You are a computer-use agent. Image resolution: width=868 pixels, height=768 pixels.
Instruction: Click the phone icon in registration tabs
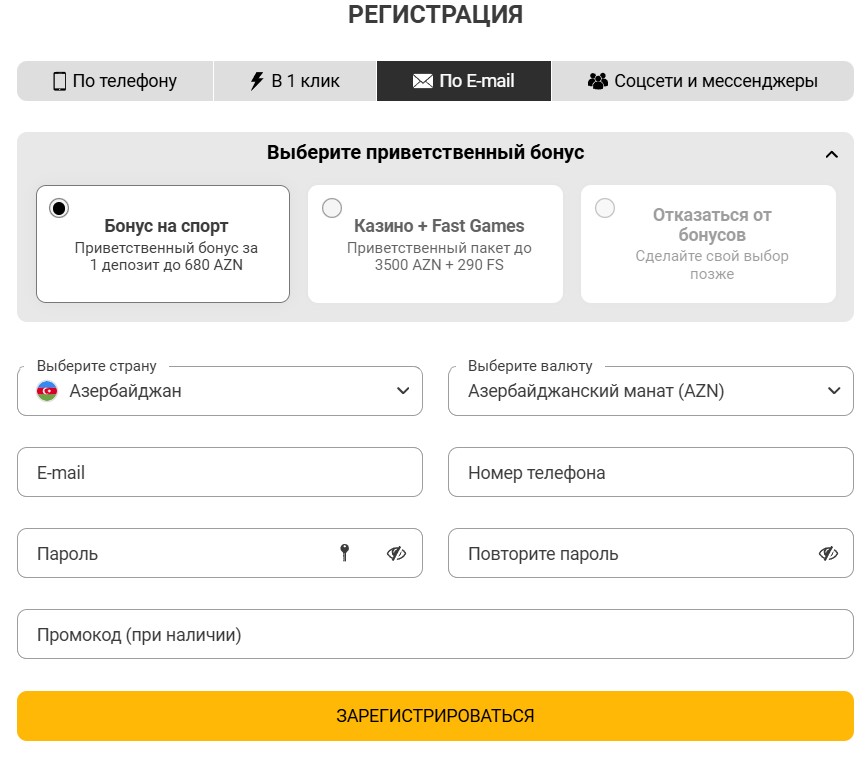coord(59,82)
